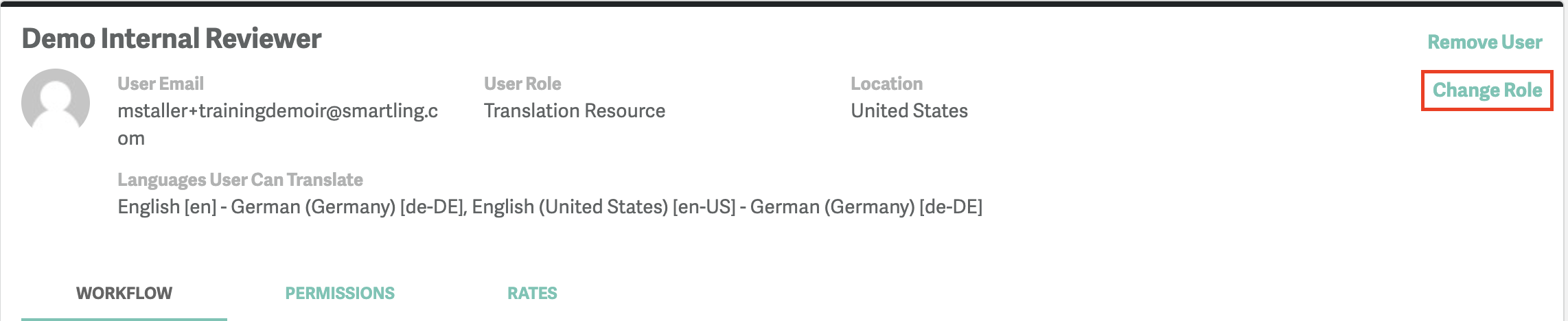The height and width of the screenshot is (321, 1568).
Task: Switch to the WORKFLOW tab
Action: pos(124,294)
